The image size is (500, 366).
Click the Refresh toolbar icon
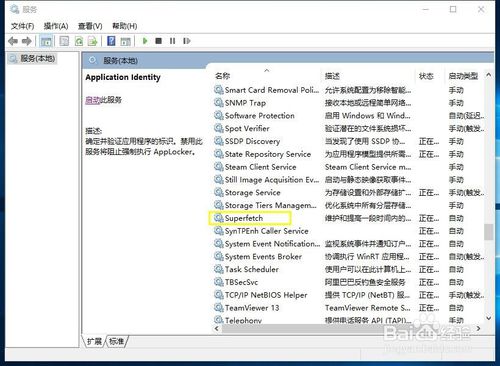point(79,41)
